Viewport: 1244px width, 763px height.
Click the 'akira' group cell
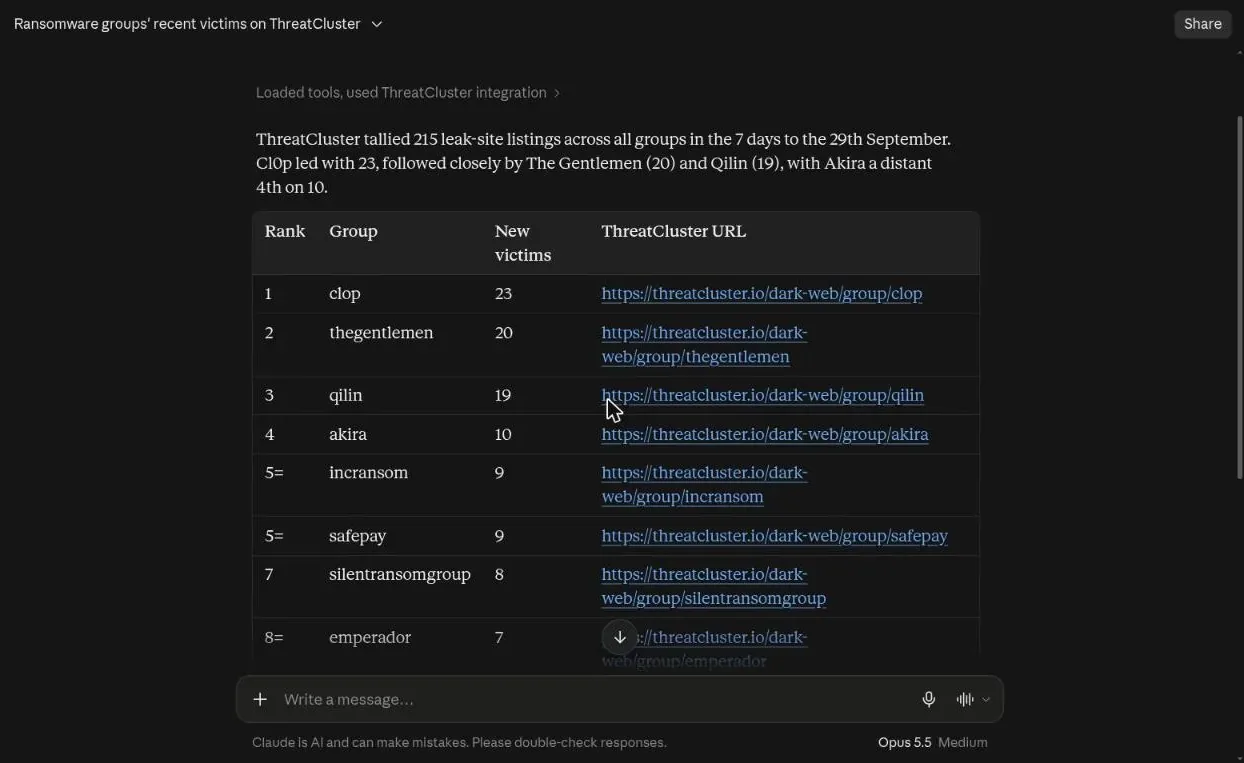coord(348,434)
